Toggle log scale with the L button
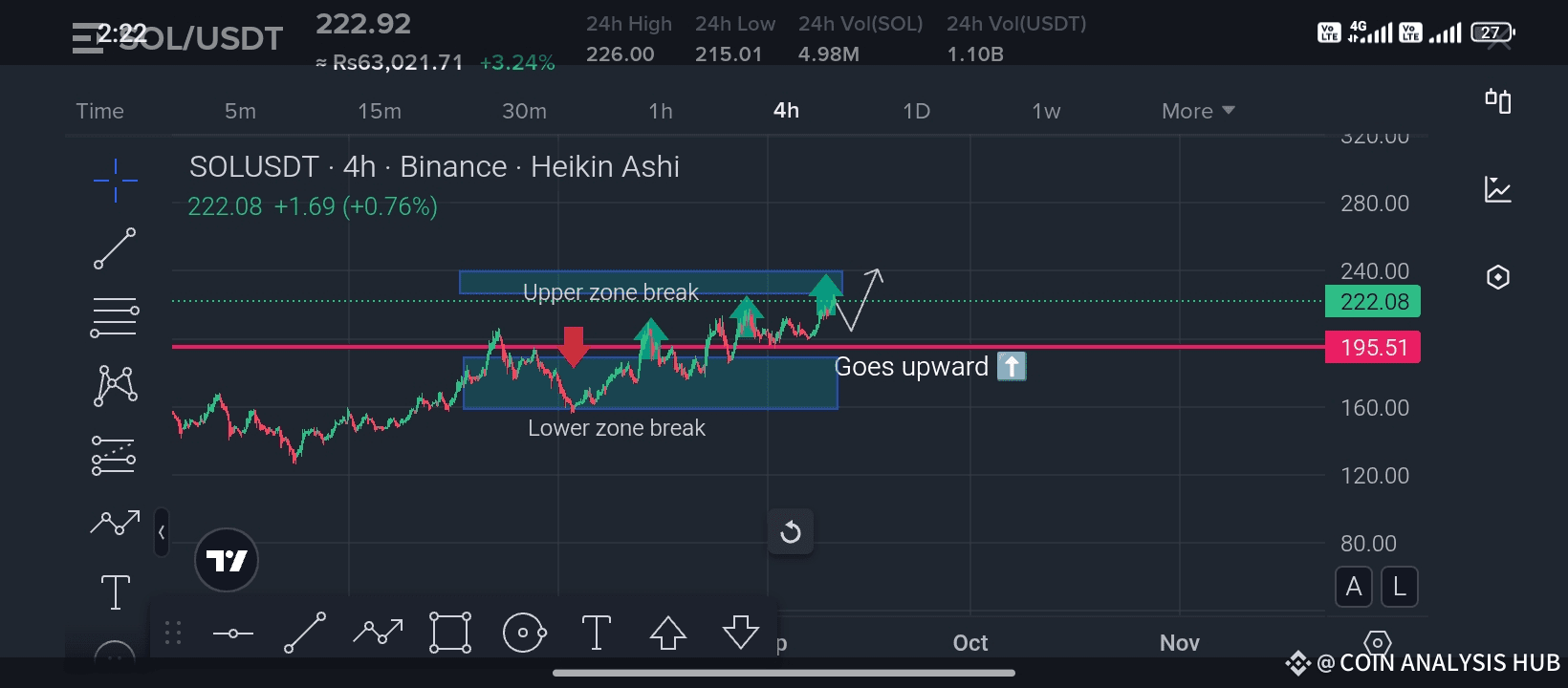1568x688 pixels. (1400, 587)
